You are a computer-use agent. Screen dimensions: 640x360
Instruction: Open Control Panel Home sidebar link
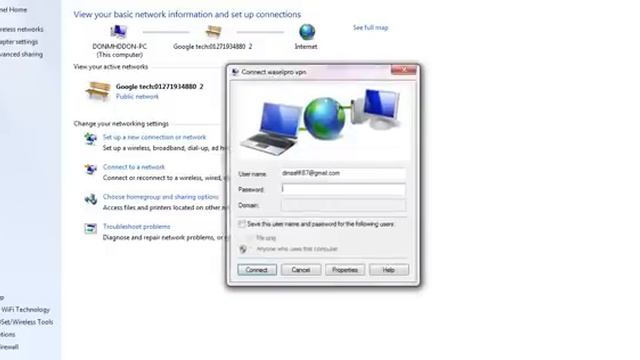tap(13, 10)
